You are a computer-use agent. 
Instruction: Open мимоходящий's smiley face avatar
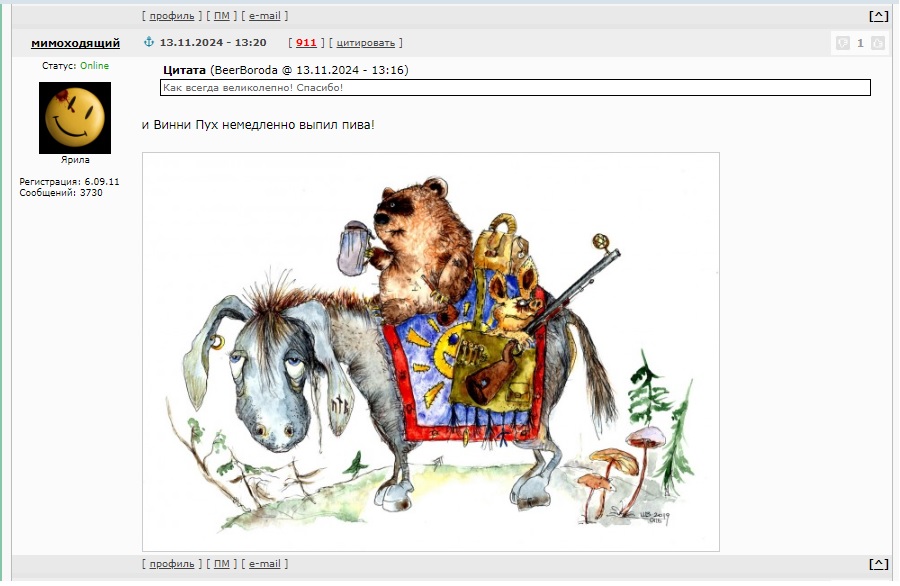click(75, 118)
